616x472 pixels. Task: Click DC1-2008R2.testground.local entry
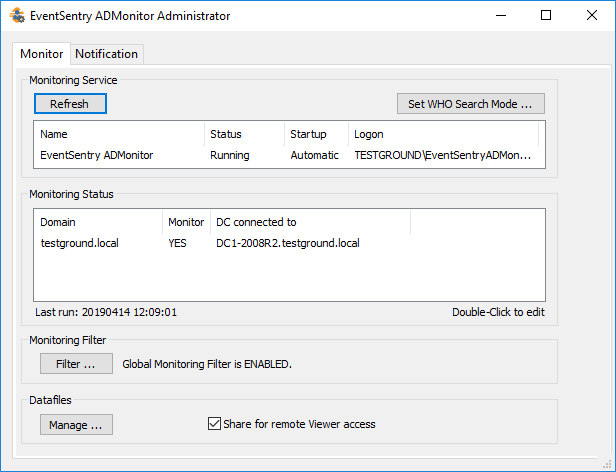[x=288, y=243]
